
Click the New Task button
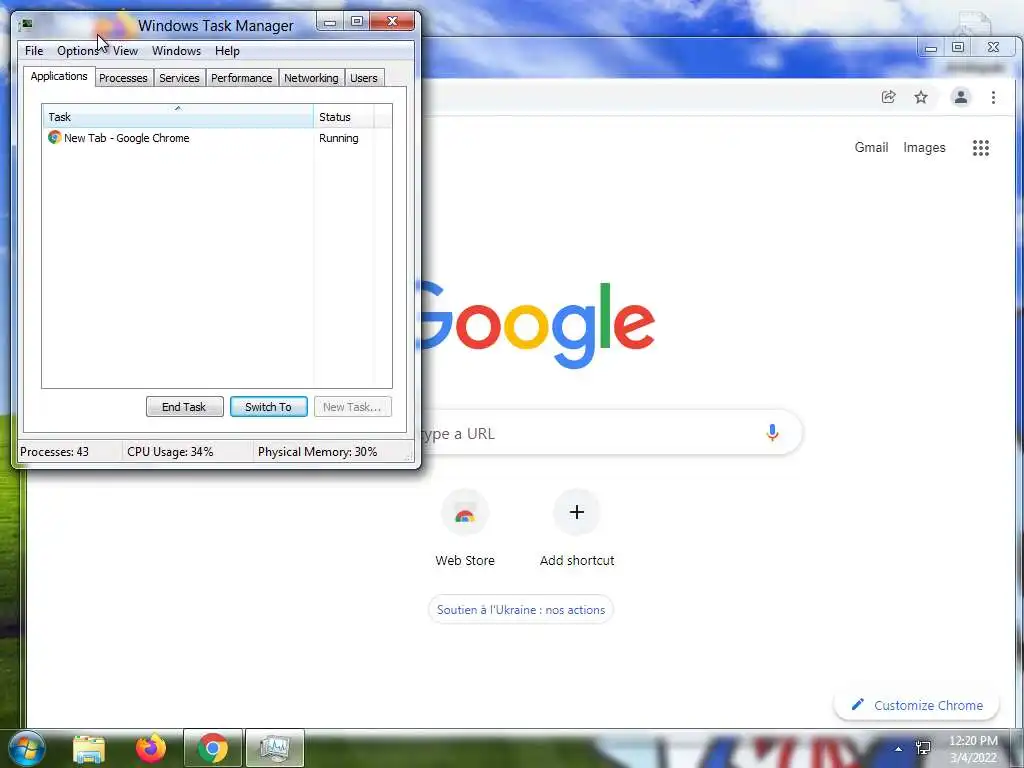(x=352, y=407)
